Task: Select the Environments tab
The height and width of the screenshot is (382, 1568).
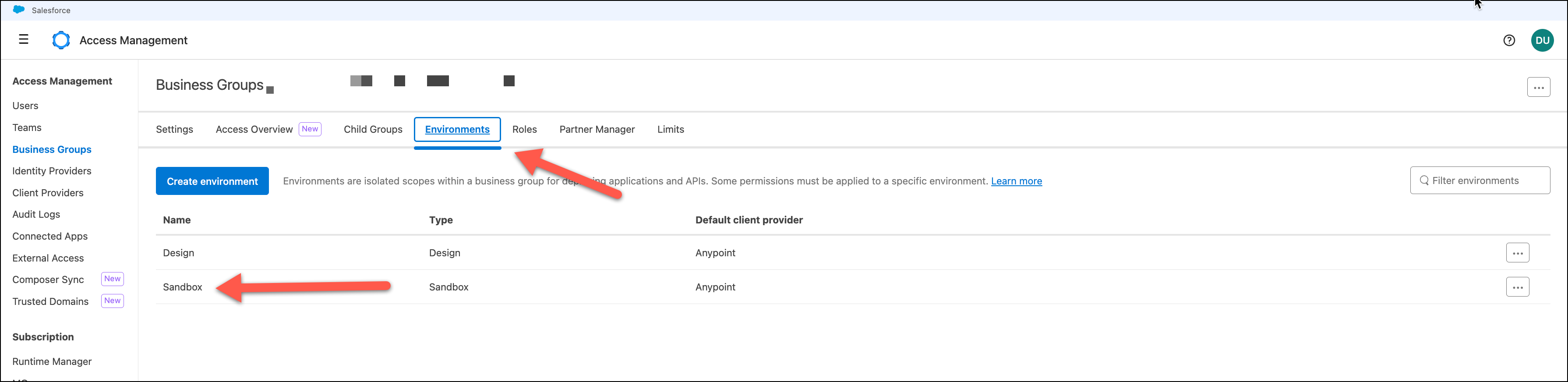Action: [x=457, y=129]
